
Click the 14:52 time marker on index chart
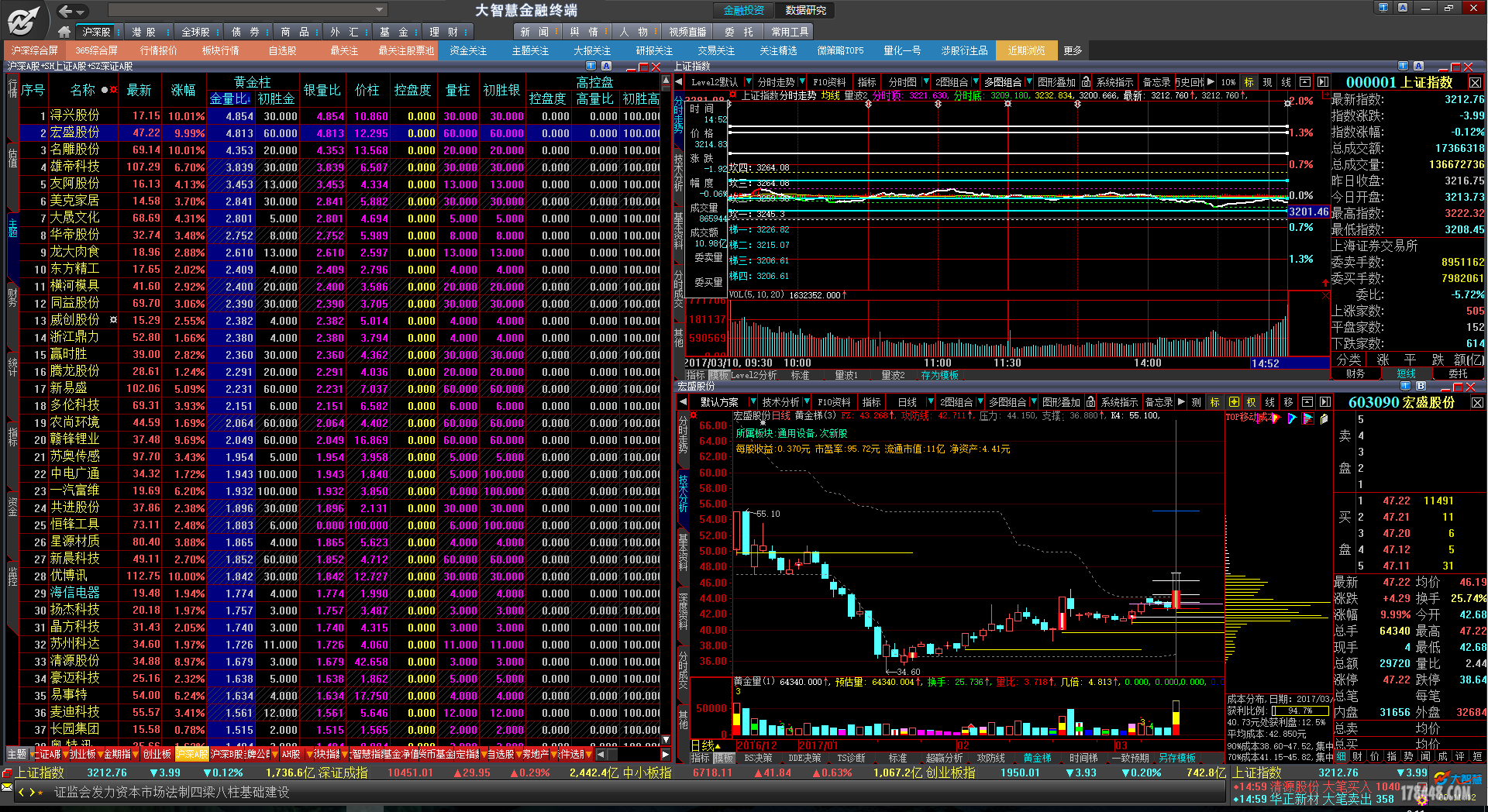tap(1265, 363)
